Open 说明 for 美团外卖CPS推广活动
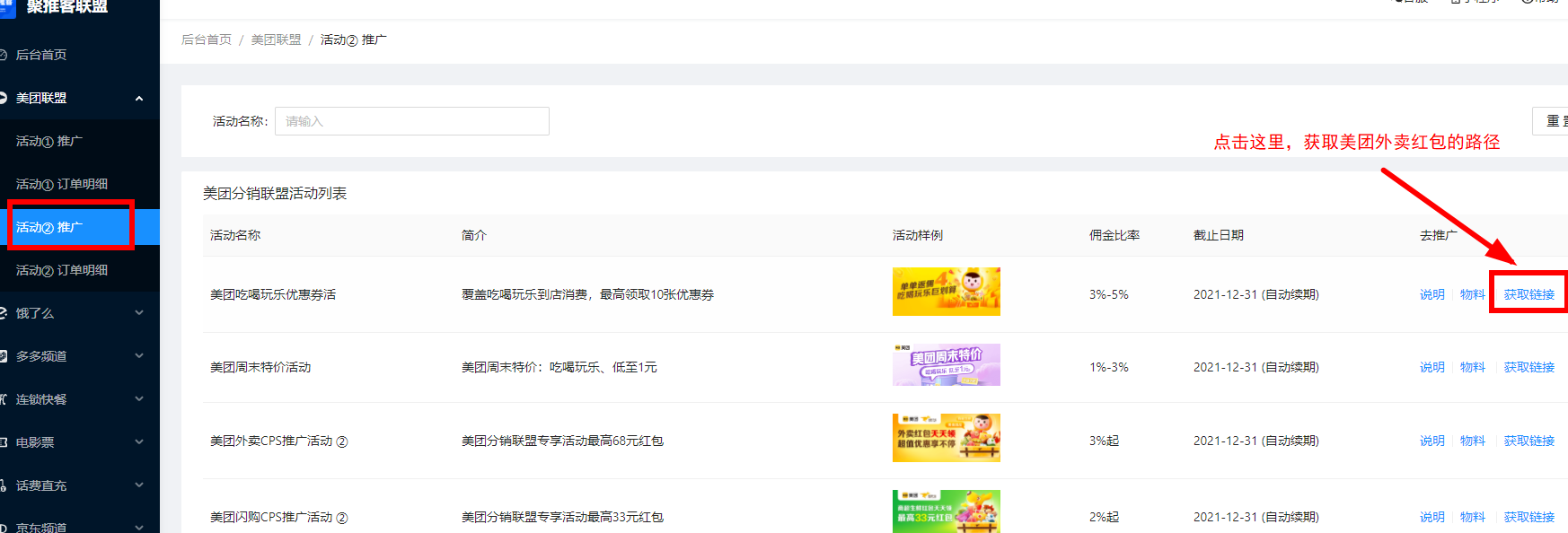The image size is (1568, 533). (1432, 441)
